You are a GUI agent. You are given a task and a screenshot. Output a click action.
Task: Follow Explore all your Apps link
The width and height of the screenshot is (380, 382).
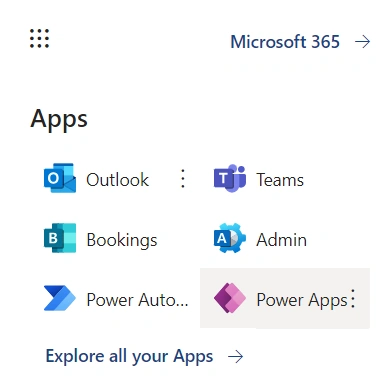[129, 357]
